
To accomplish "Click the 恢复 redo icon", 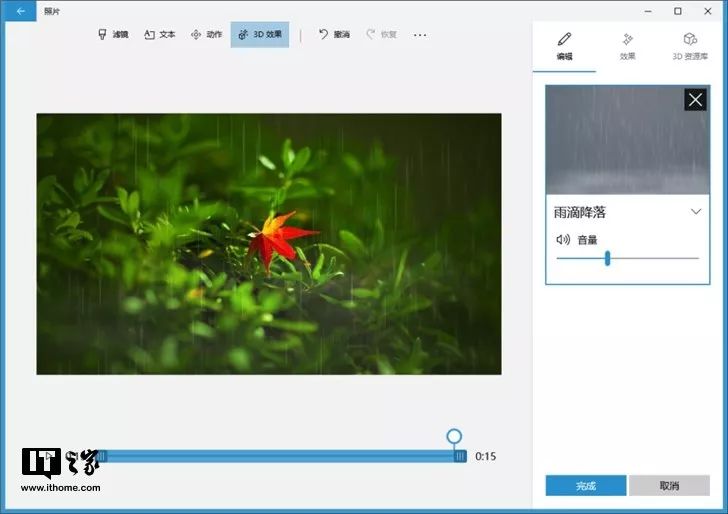I will [370, 34].
